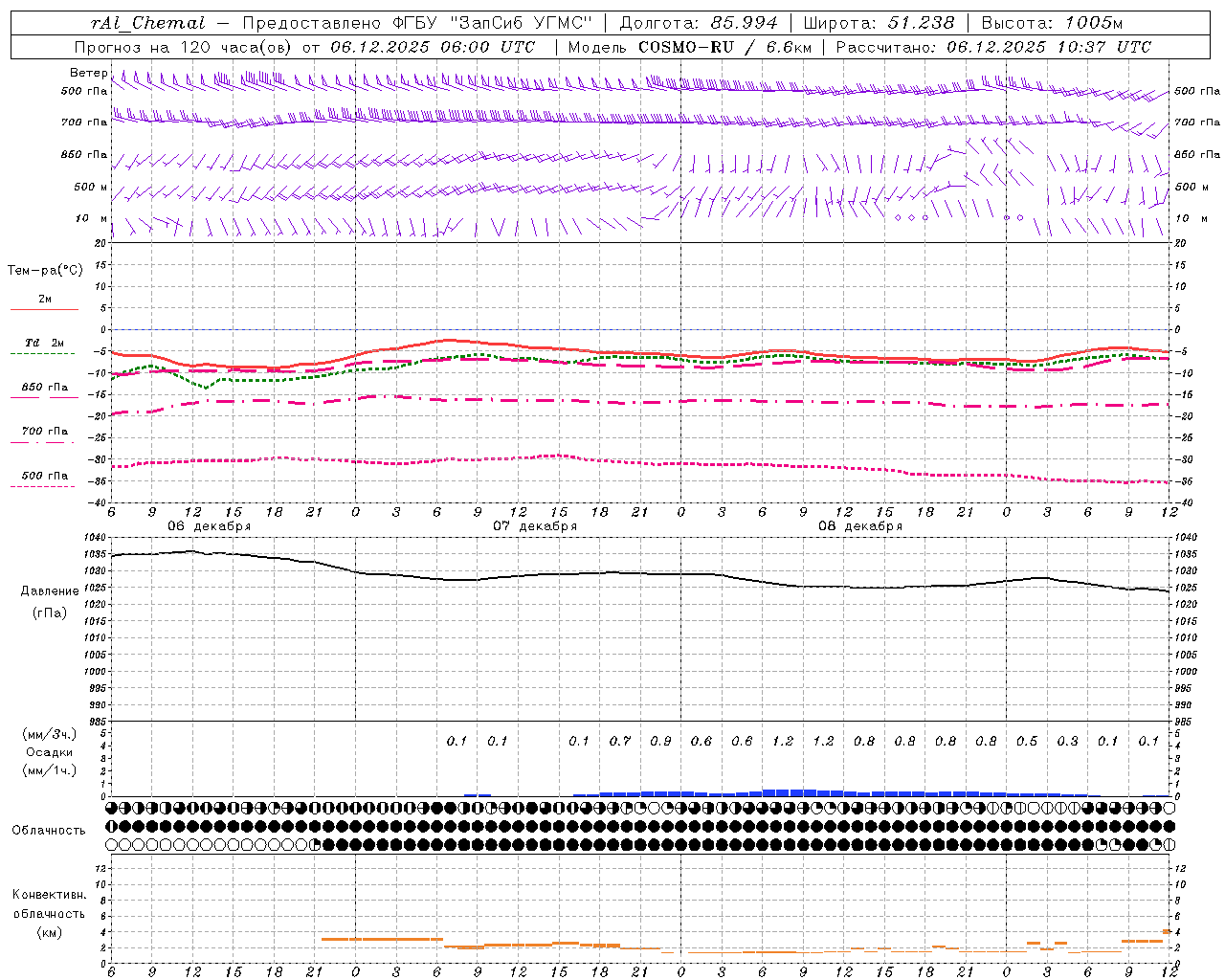
Task: Click the Давление pressure panel title
Action: click(50, 591)
